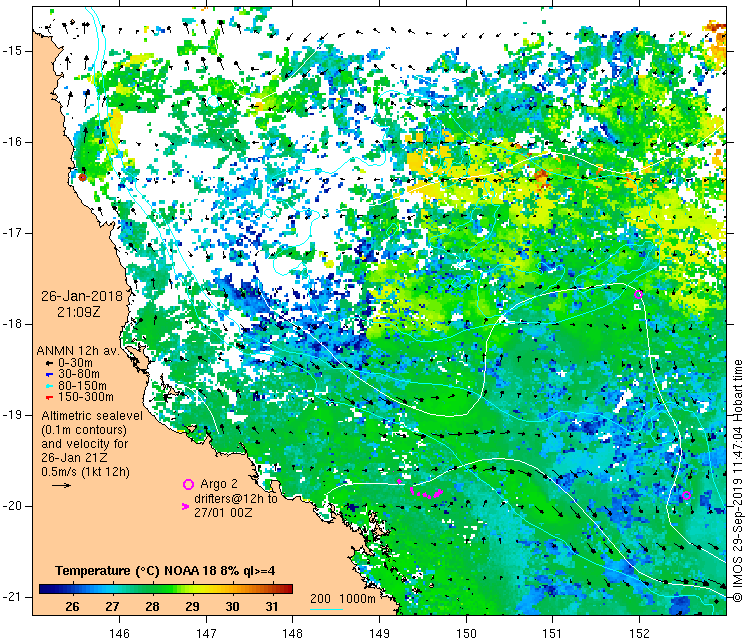This screenshot has width=750, height=640.
Task: Select the Argo float marker near 152°E, 17.7°S
Action: (639, 293)
